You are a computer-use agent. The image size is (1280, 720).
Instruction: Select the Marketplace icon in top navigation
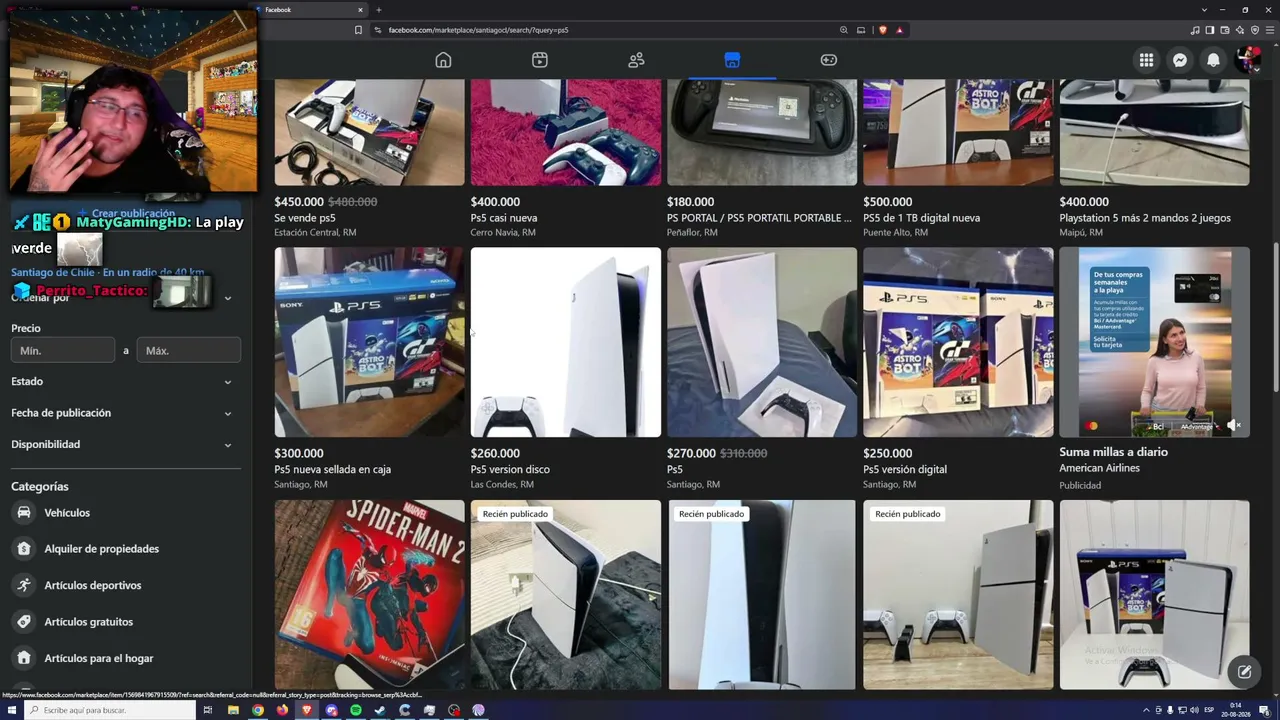coord(732,60)
